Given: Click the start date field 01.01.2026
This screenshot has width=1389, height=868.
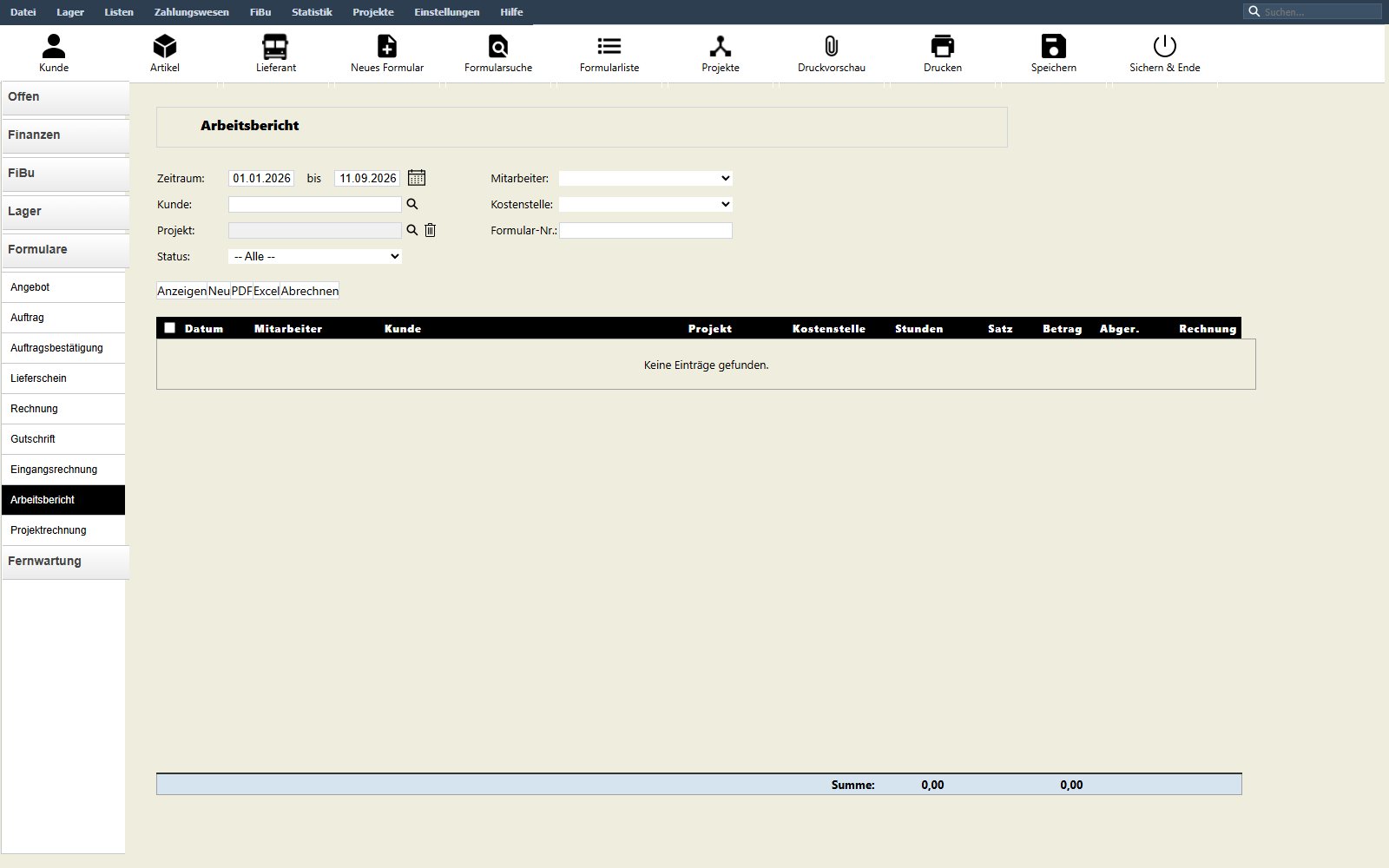Looking at the screenshot, I should 261,178.
